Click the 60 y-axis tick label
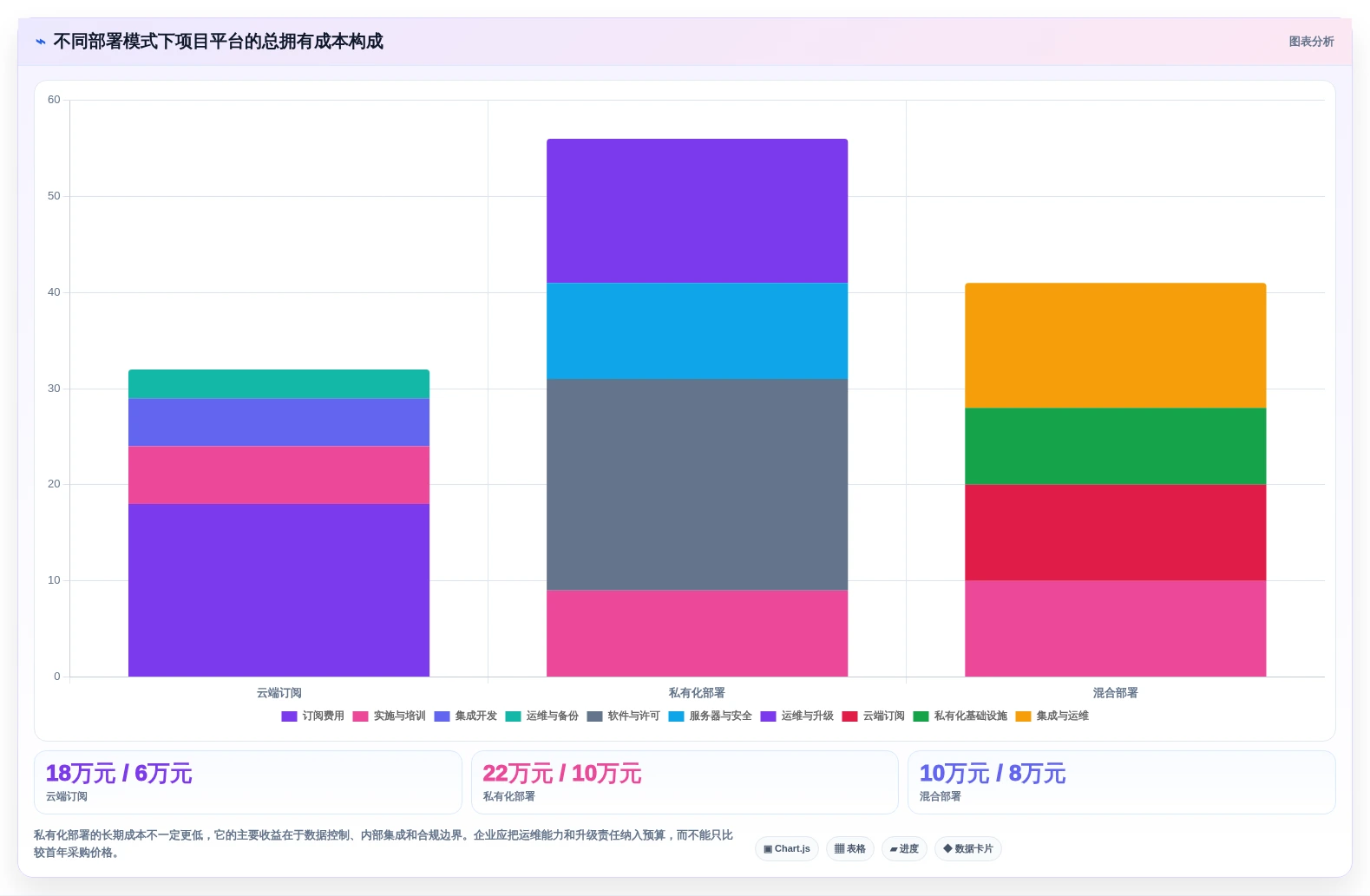The image size is (1370, 896). pyautogui.click(x=54, y=100)
